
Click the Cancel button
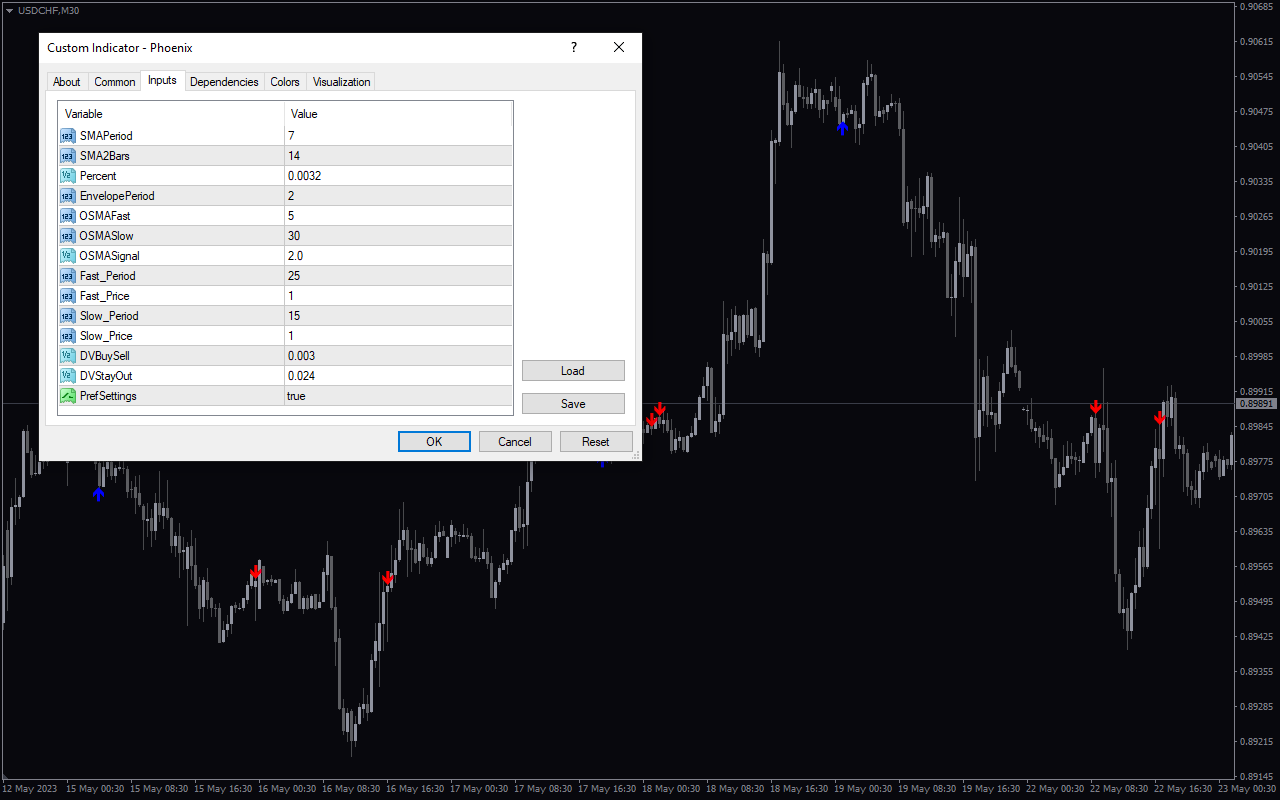[515, 441]
